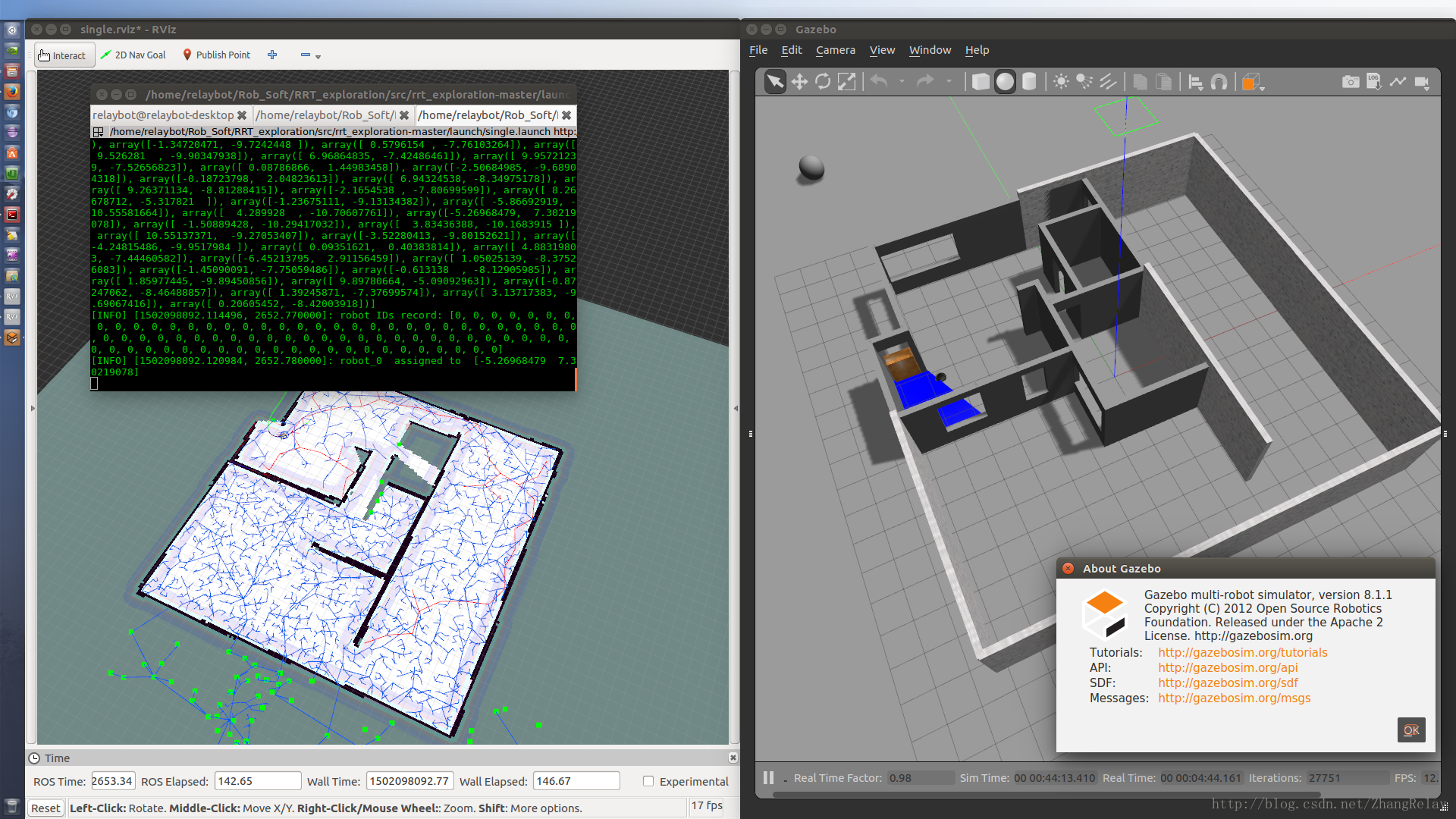Activate the scale mode tool in Gazebo
1456x819 pixels.
(x=846, y=82)
